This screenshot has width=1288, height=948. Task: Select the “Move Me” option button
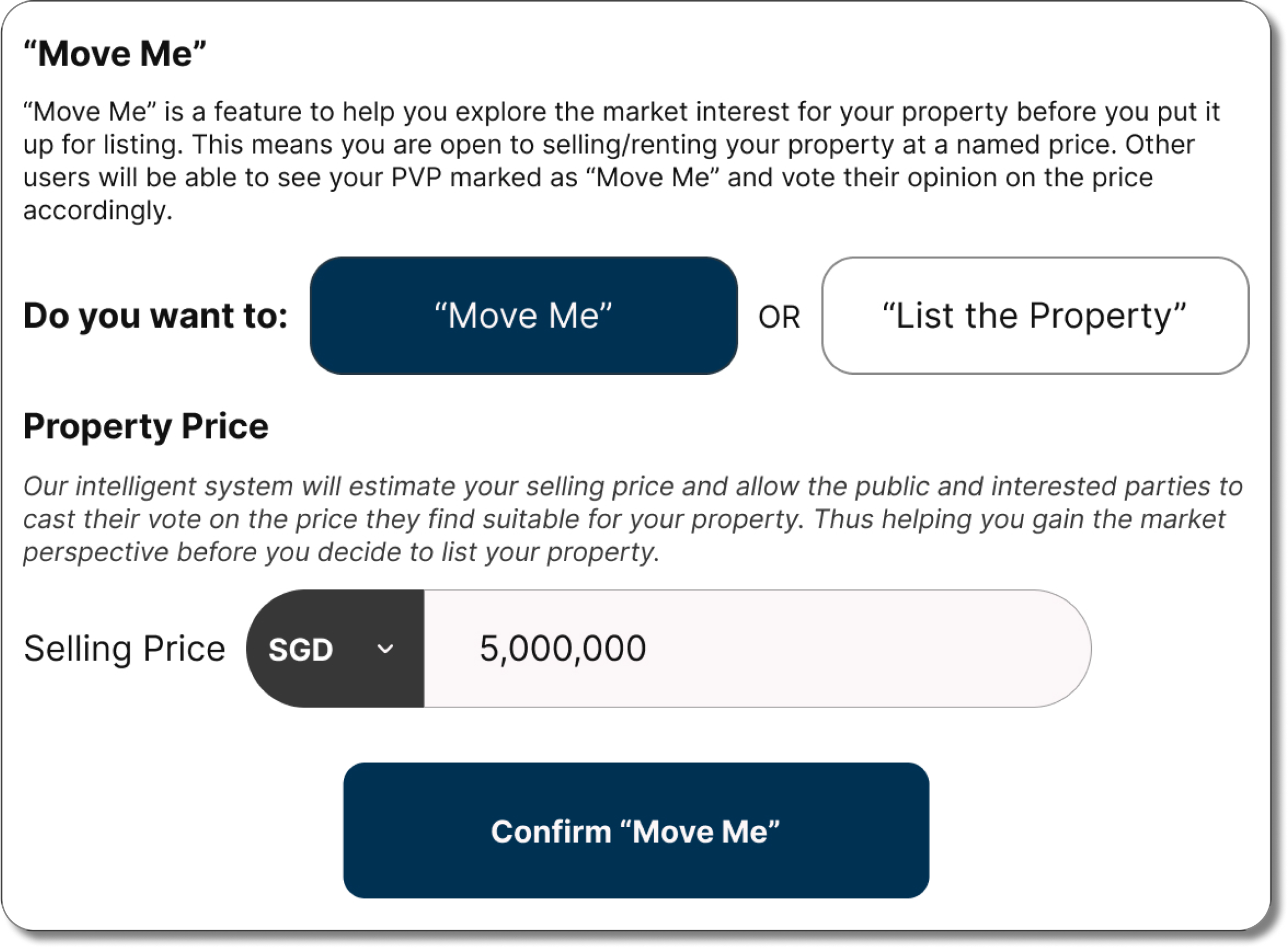(523, 315)
